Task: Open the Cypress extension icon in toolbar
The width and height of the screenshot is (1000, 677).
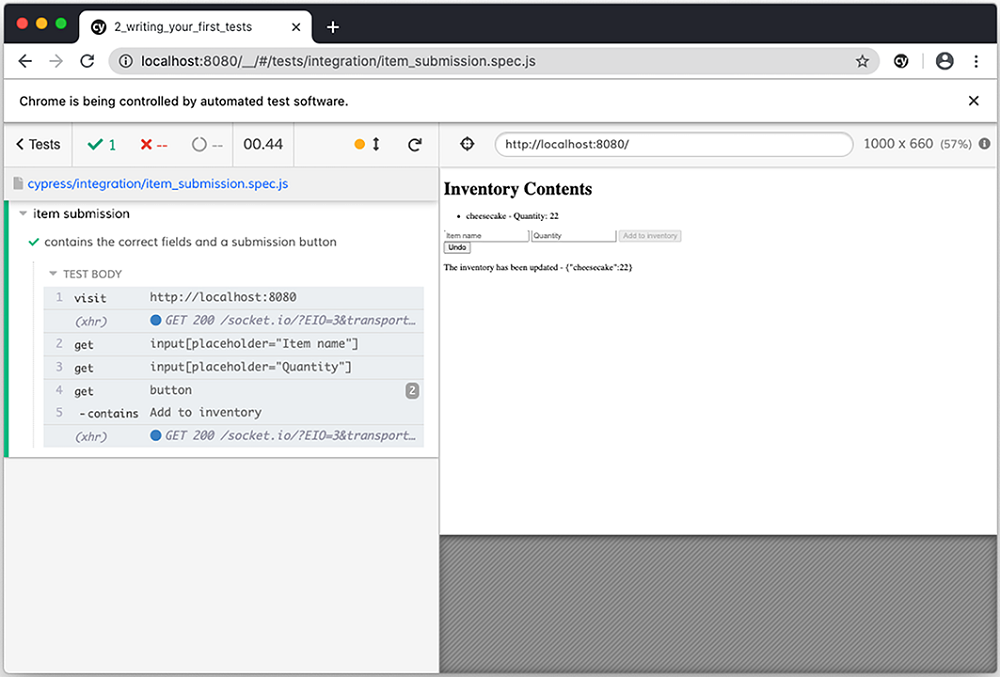Action: 901,61
